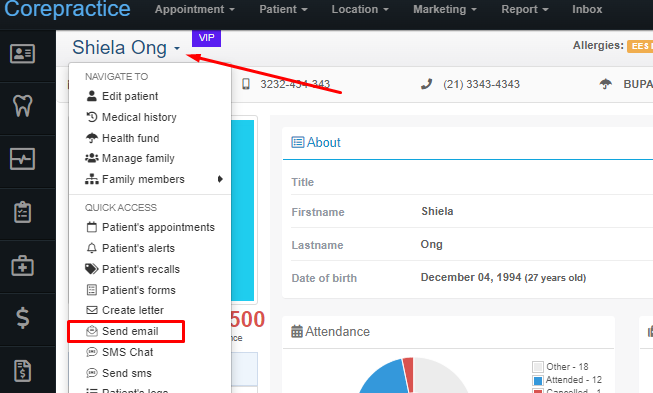
Task: Click phone number (21) 3343-4343
Action: (481, 84)
